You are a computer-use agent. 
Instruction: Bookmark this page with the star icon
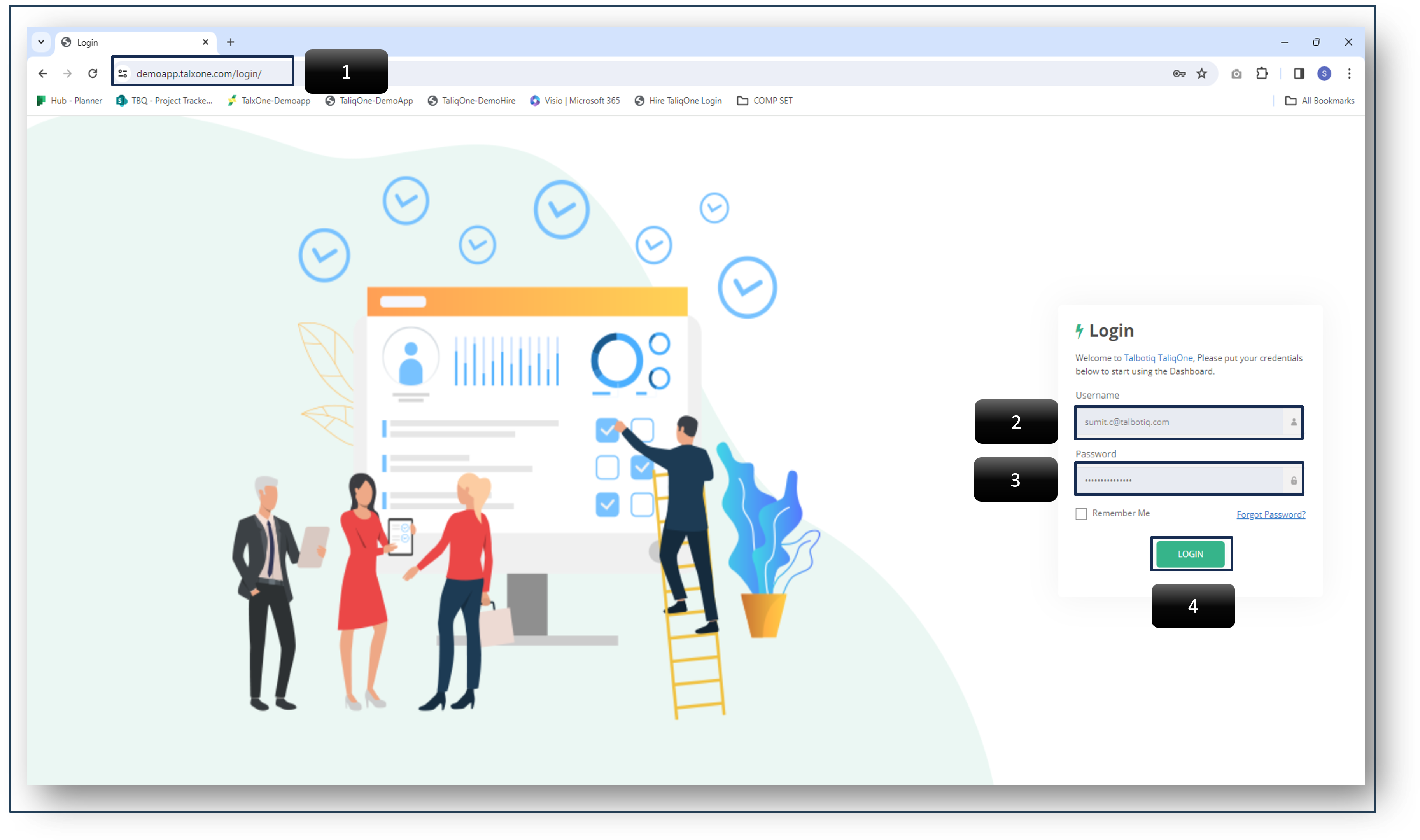(1201, 73)
